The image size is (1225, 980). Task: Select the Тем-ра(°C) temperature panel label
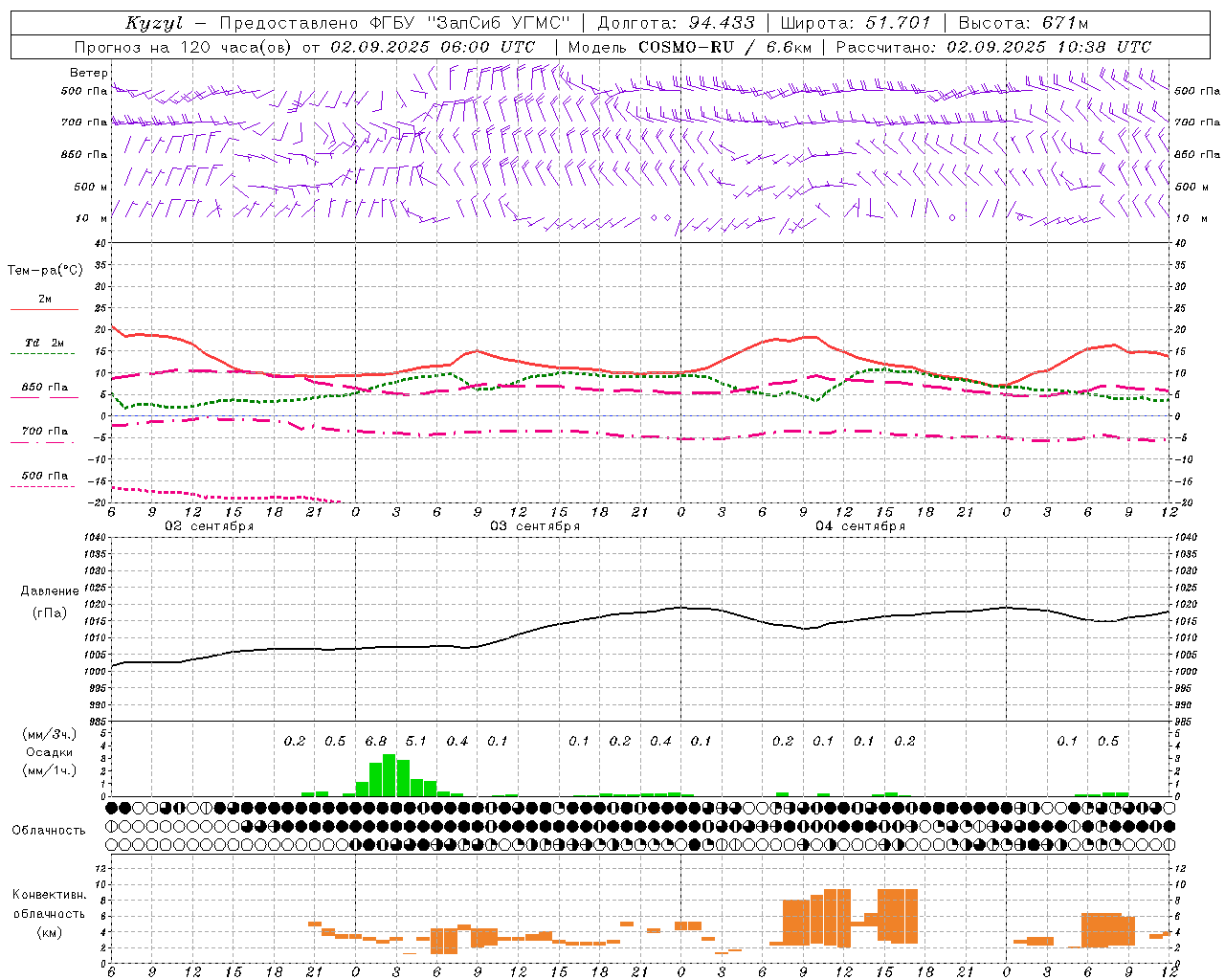(x=45, y=271)
